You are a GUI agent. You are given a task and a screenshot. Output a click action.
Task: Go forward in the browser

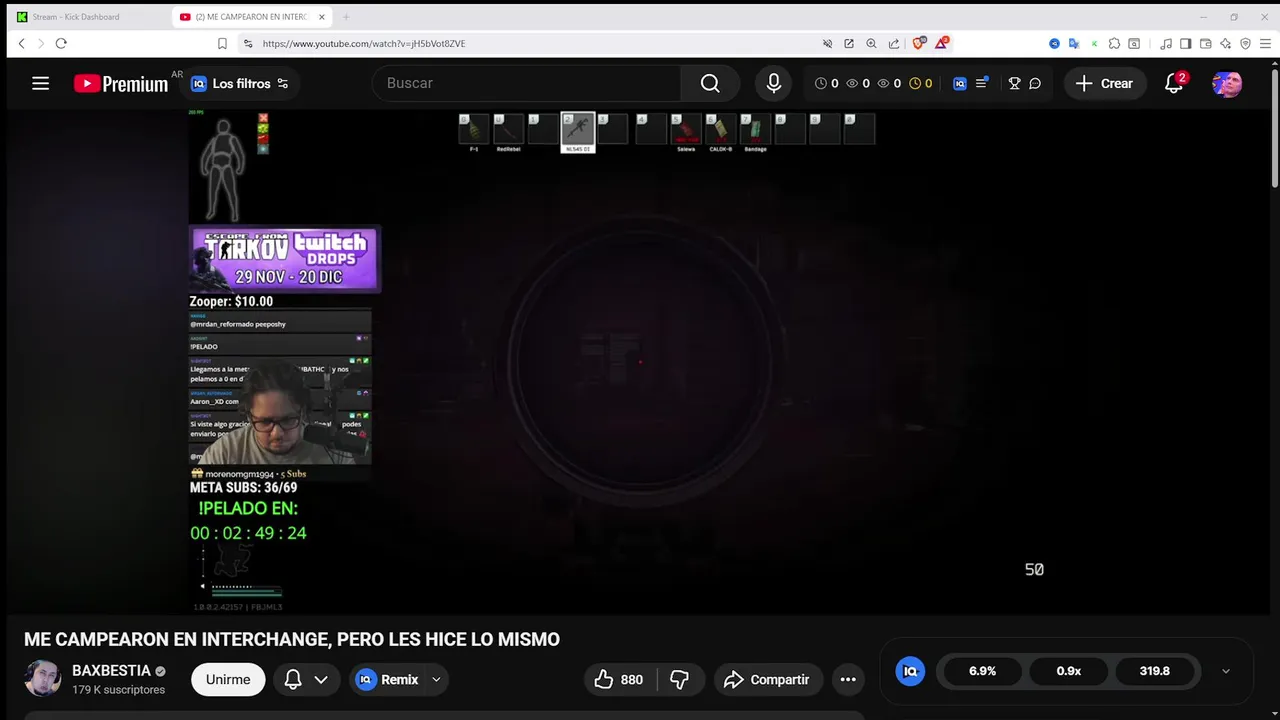coord(40,43)
